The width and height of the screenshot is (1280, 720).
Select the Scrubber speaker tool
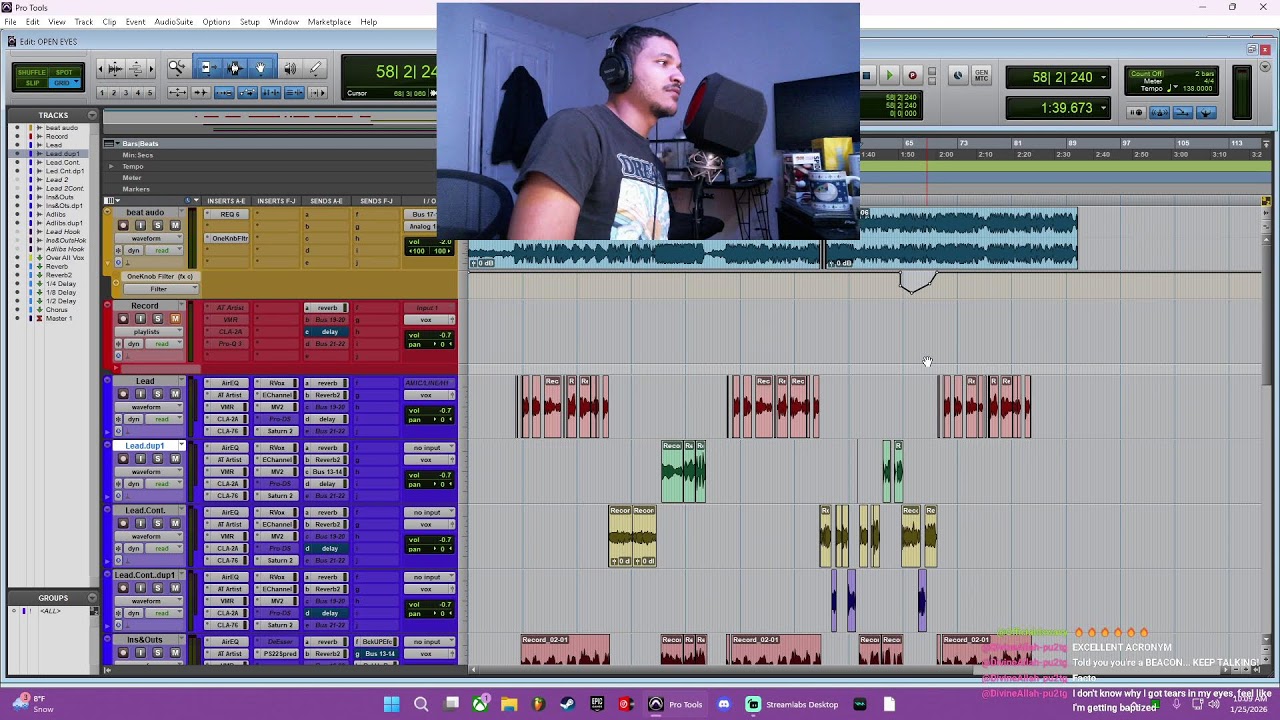(289, 68)
